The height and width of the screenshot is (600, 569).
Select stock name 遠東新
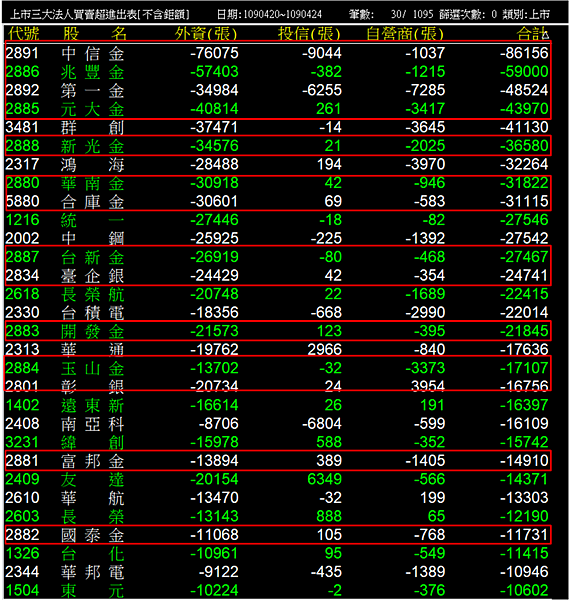(x=93, y=405)
